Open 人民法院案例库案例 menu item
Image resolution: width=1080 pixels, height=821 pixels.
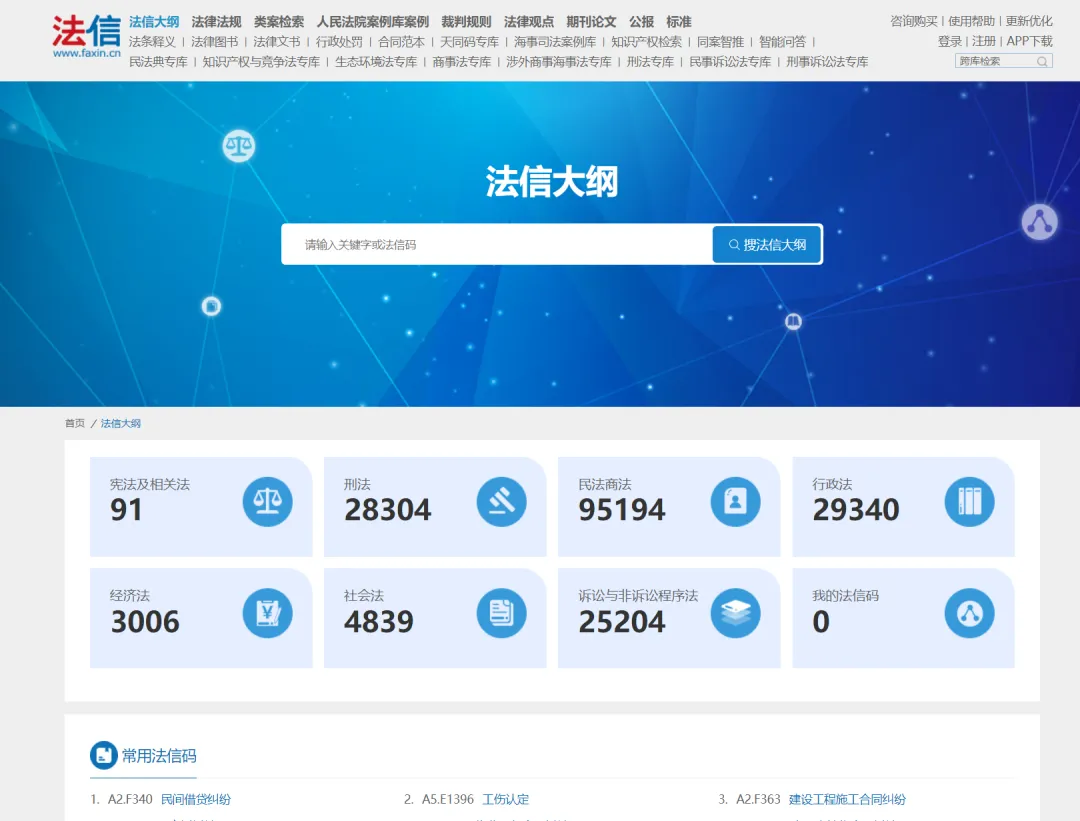coord(373,22)
